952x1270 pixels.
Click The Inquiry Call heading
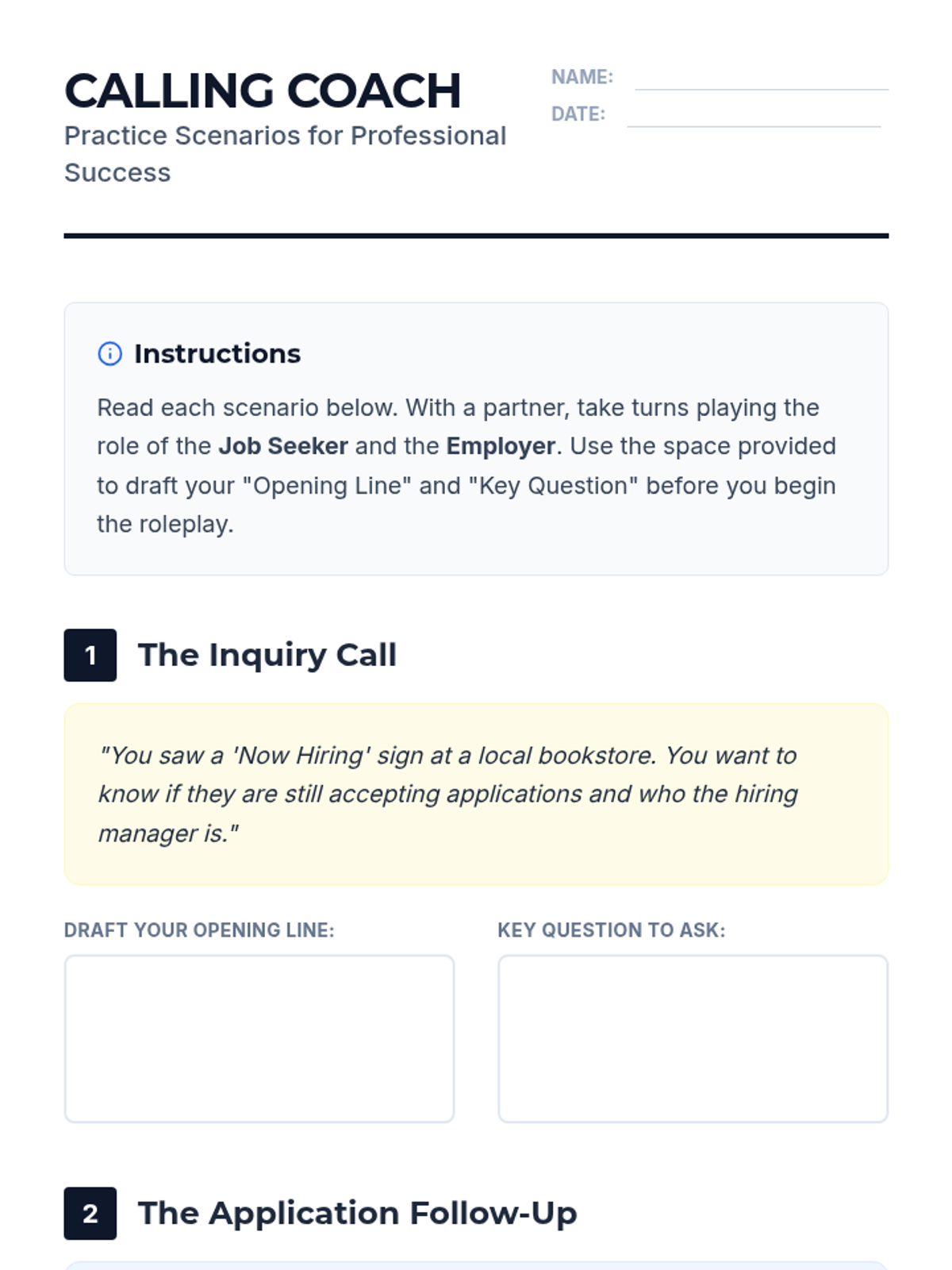point(267,655)
